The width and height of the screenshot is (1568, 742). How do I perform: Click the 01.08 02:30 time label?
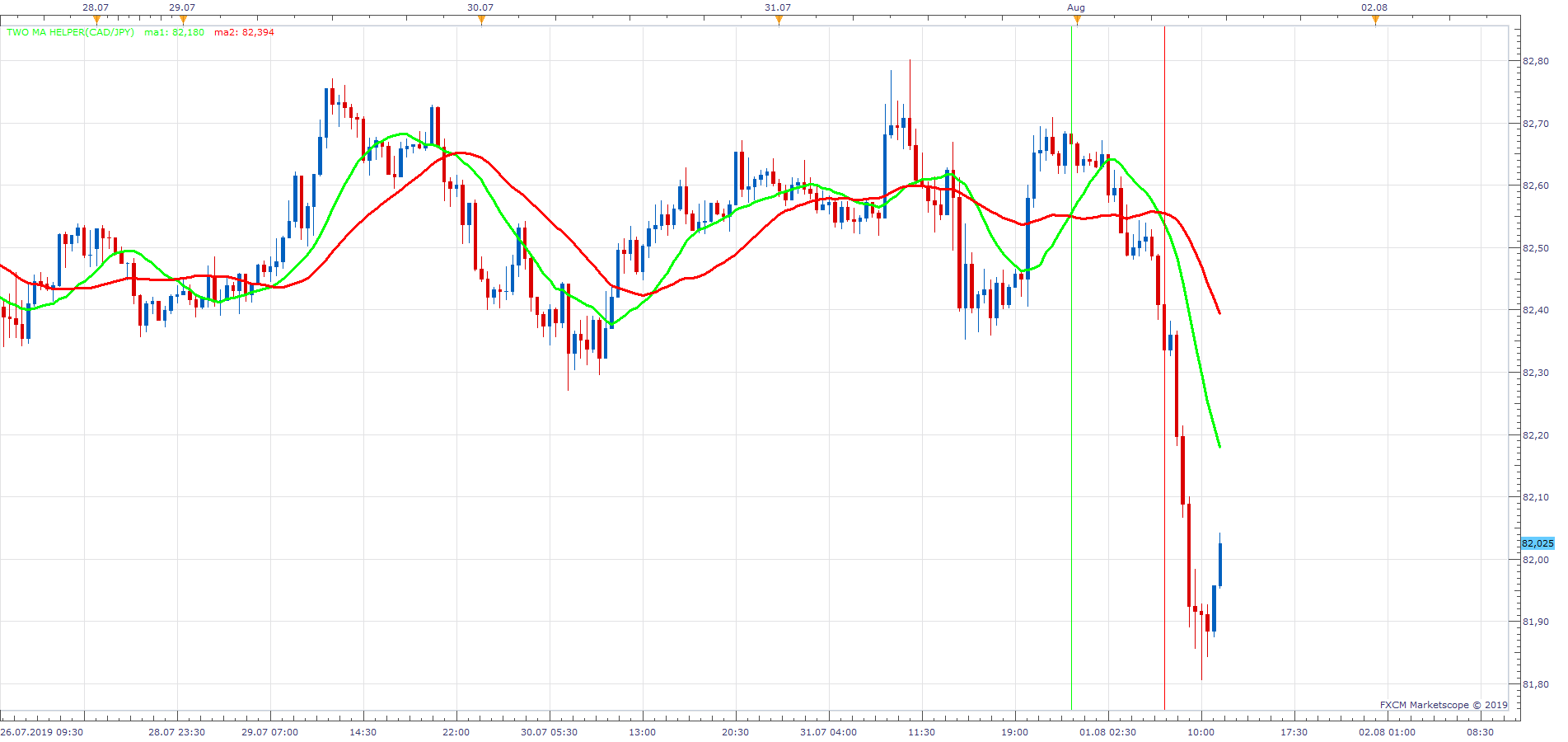click(1108, 732)
